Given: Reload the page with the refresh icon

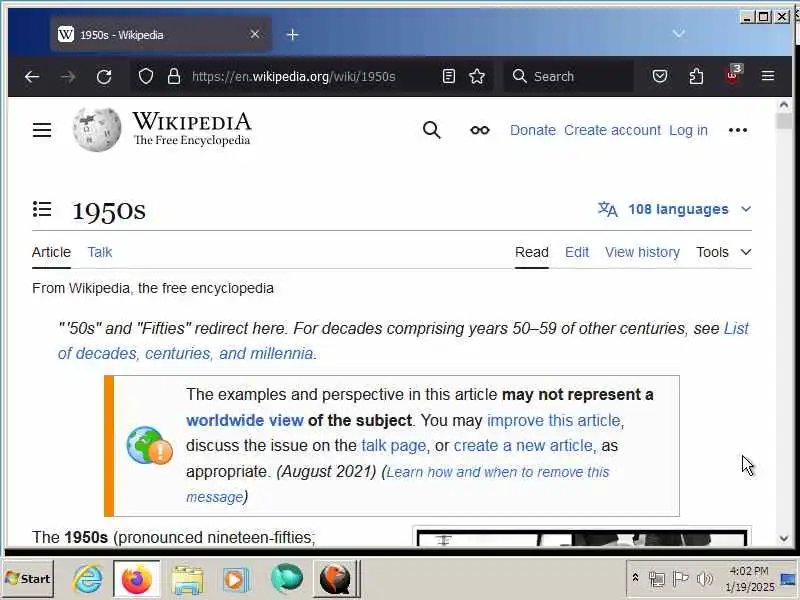Looking at the screenshot, I should pos(104,77).
